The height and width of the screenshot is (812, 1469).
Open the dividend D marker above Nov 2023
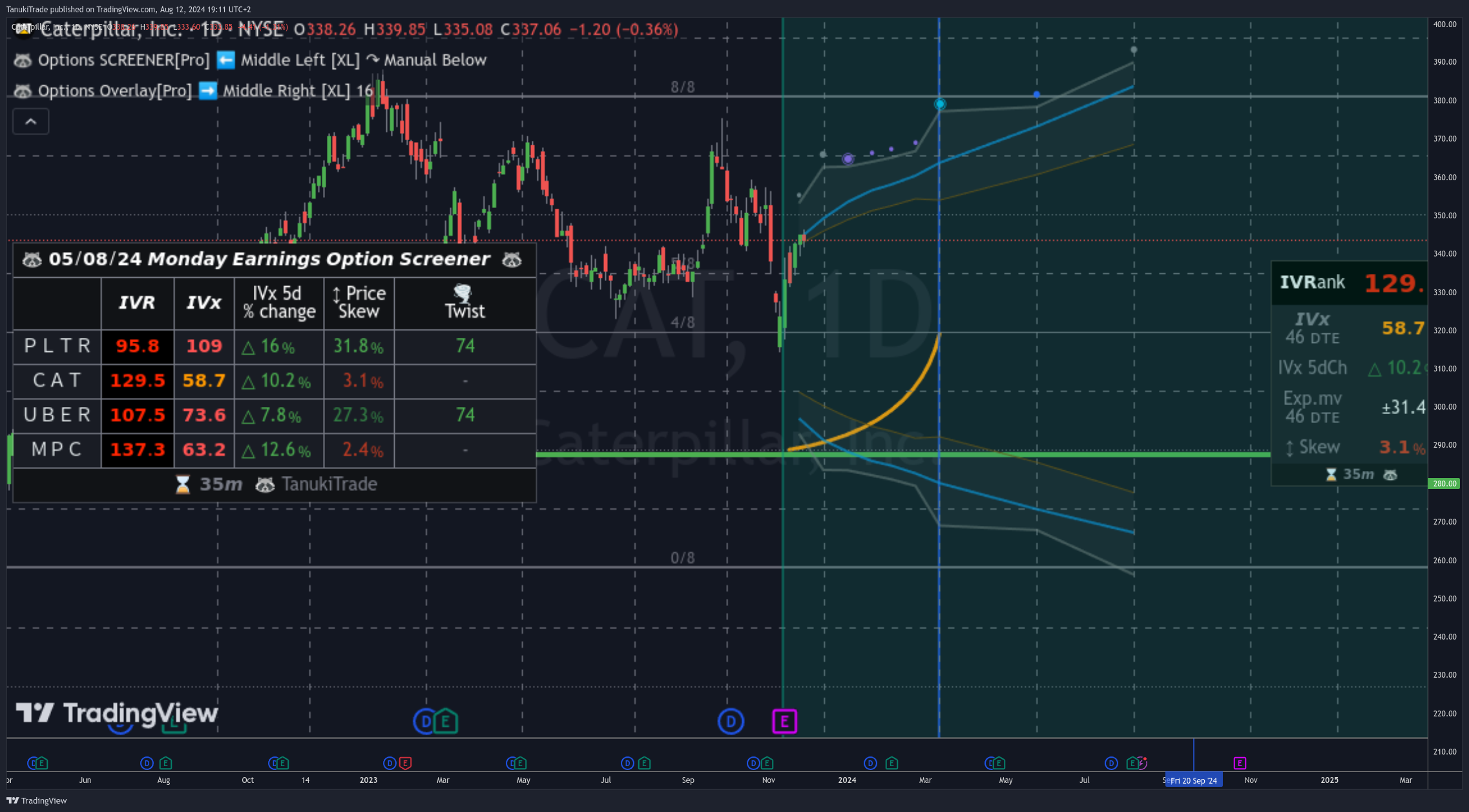(753, 763)
